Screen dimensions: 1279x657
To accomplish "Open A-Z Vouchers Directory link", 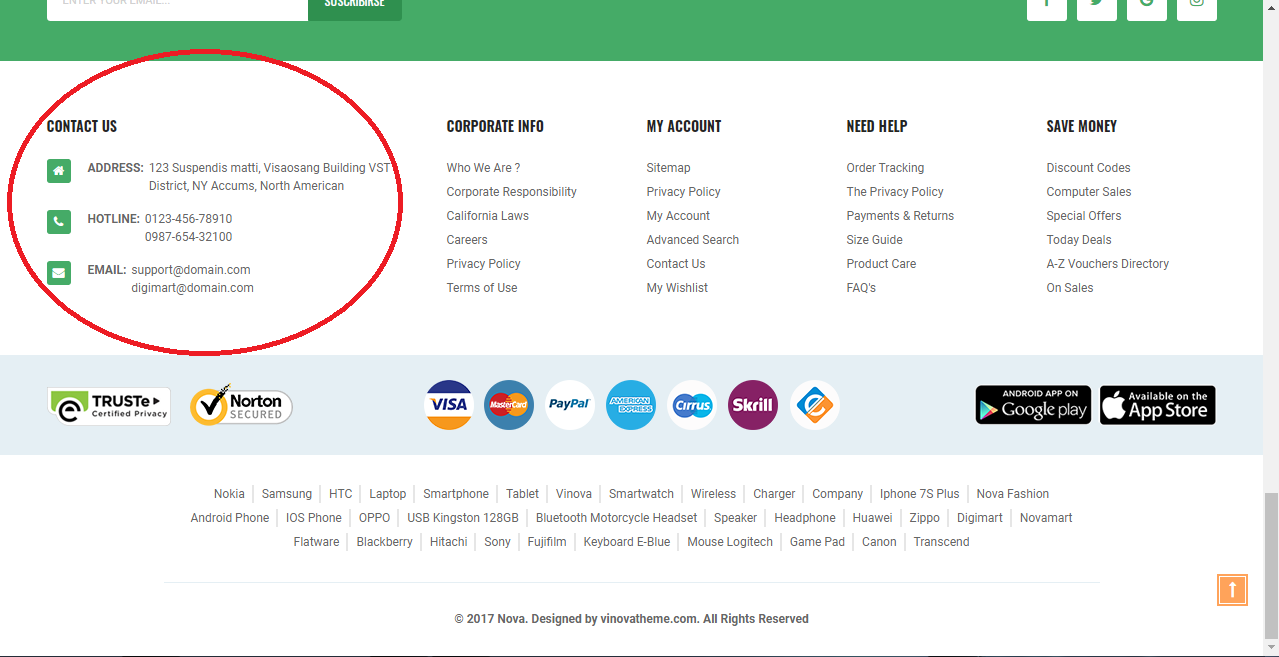I will click(1108, 264).
